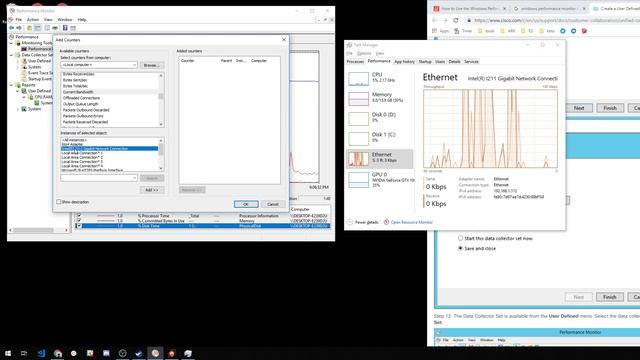The image size is (640, 360).
Task: Select Disk 0 (D:) in Task Manager sidebar
Action: (380, 118)
